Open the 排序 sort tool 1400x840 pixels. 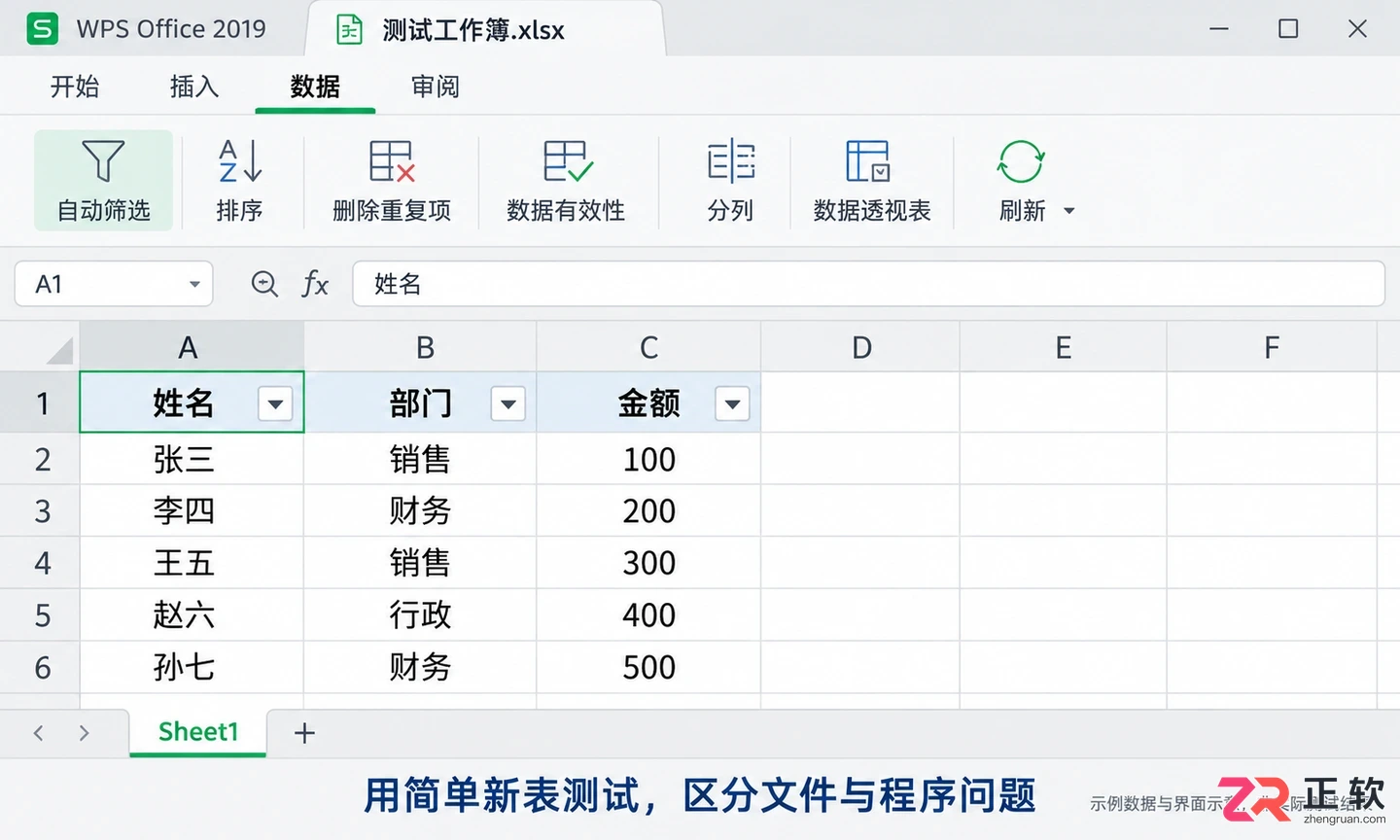pyautogui.click(x=239, y=181)
